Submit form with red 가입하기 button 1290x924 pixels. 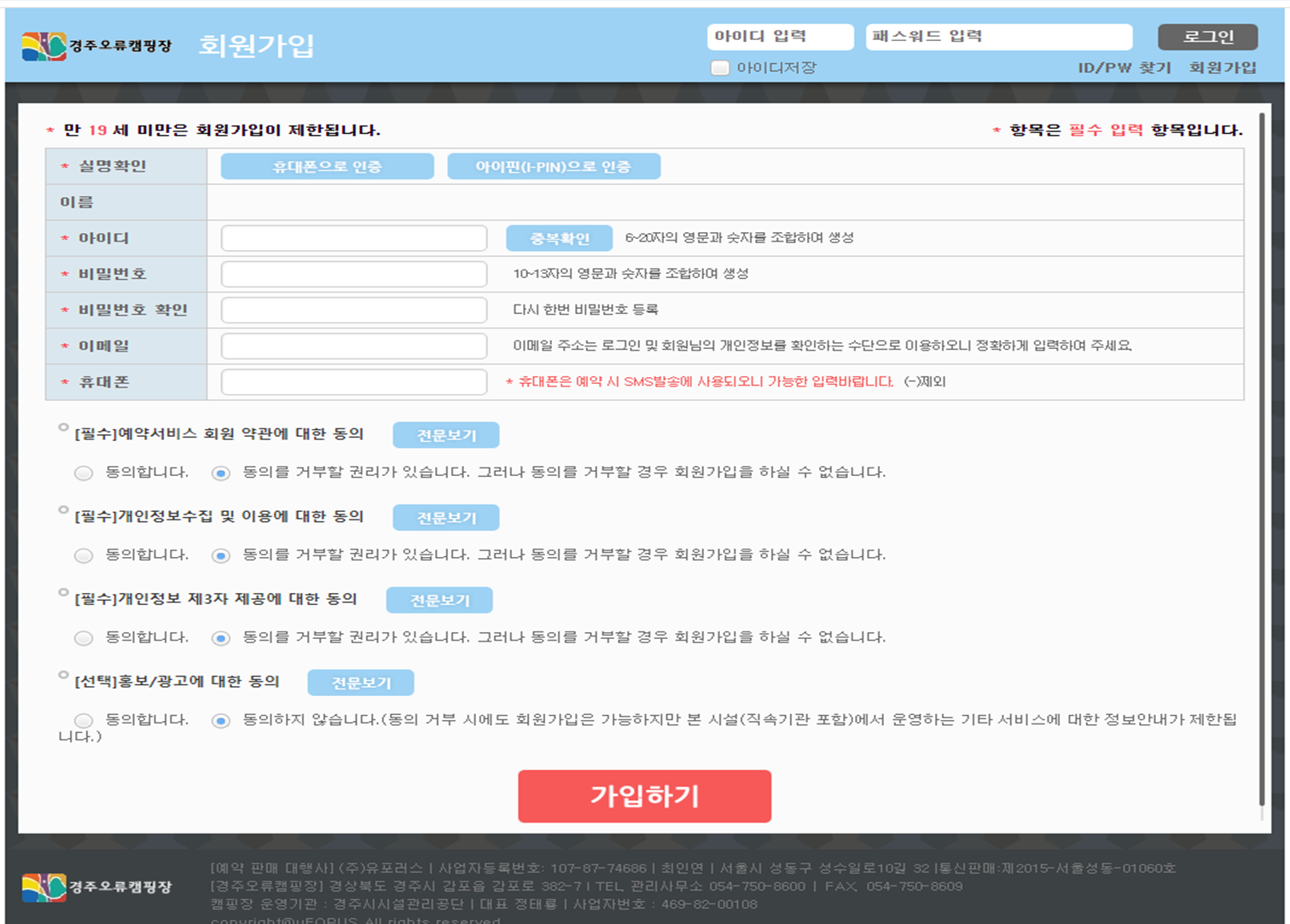tap(644, 796)
